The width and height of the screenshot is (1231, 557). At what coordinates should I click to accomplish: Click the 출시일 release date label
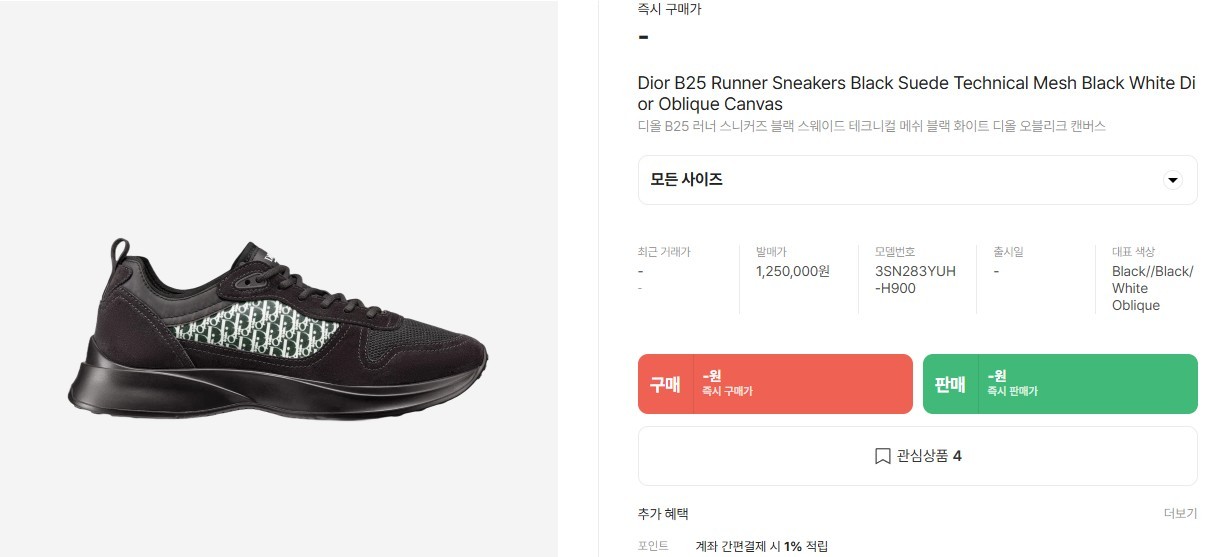tap(1008, 252)
